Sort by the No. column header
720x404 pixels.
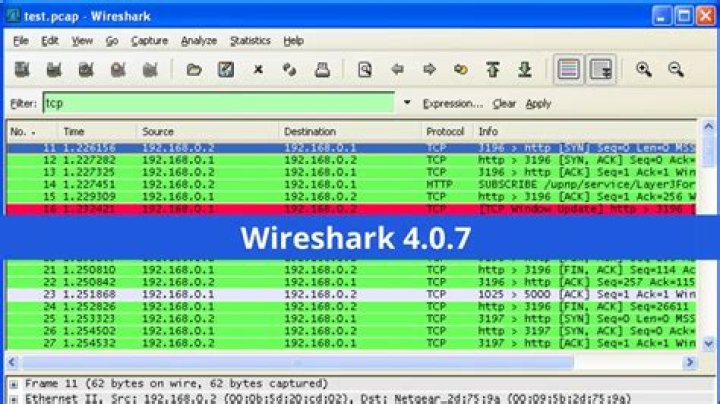click(31, 132)
